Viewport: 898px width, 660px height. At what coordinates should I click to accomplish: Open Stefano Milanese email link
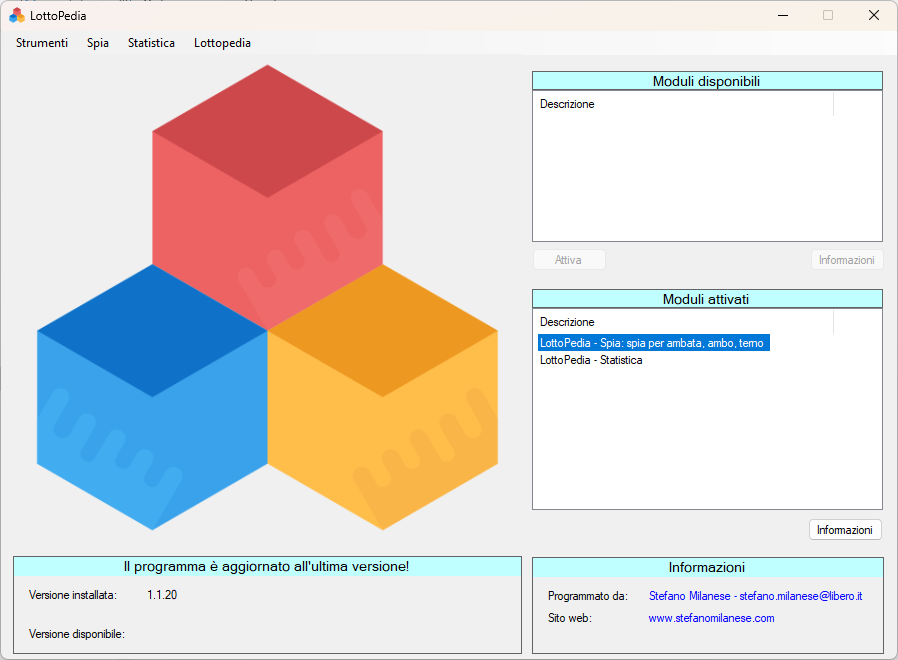tap(755, 596)
